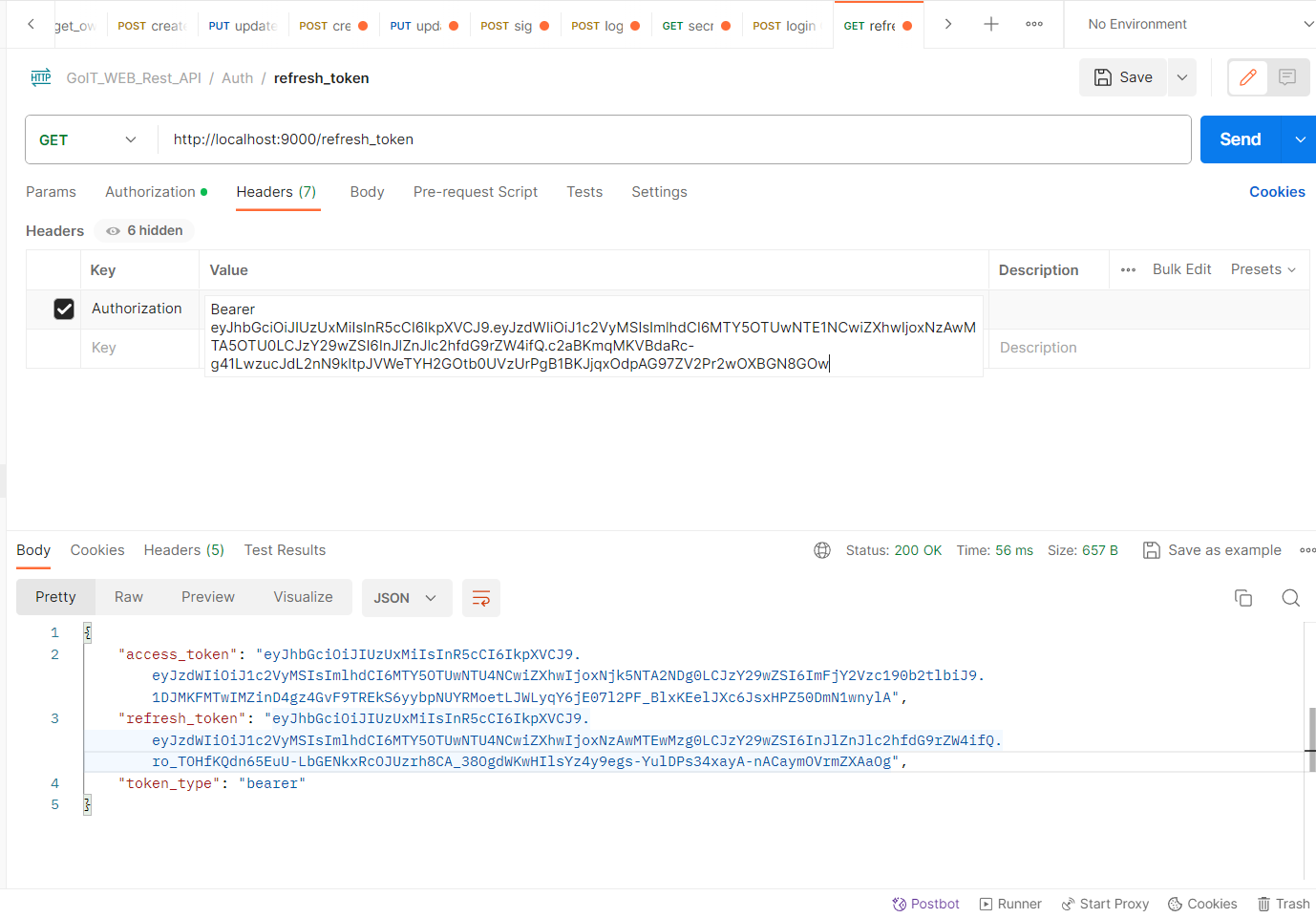Image resolution: width=1316 pixels, height=918 pixels.
Task: Open the request Params tab
Action: [x=51, y=192]
